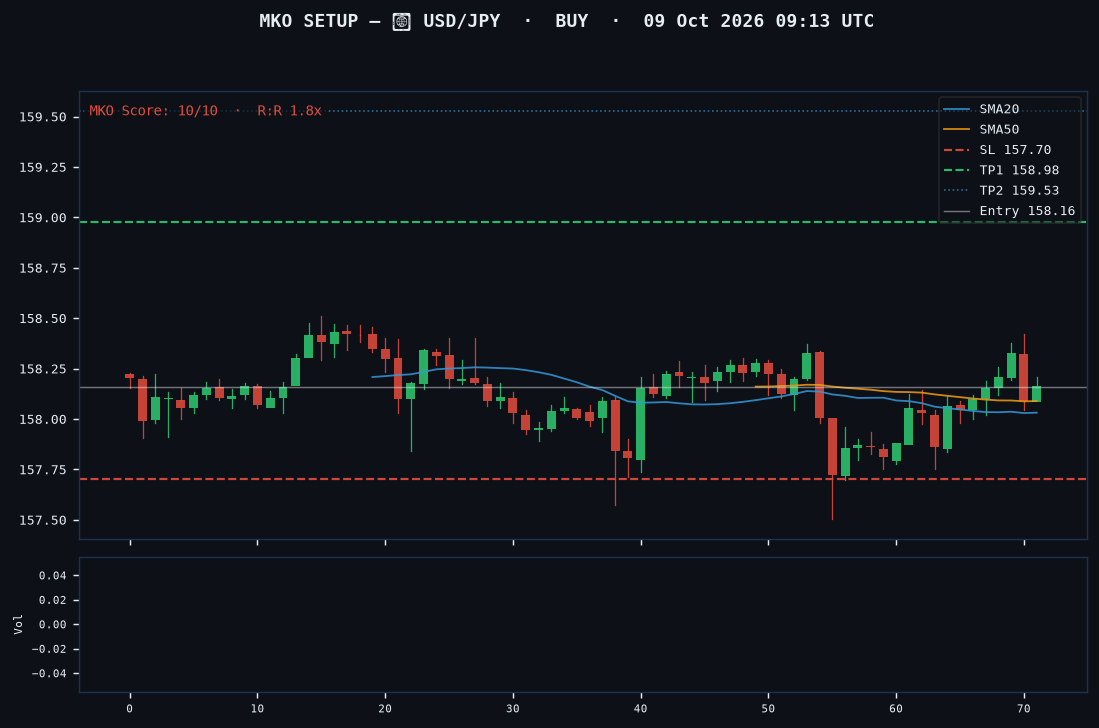Click the 0.02 tick on volume axis
The height and width of the screenshot is (728, 1099).
pyautogui.click(x=53, y=600)
